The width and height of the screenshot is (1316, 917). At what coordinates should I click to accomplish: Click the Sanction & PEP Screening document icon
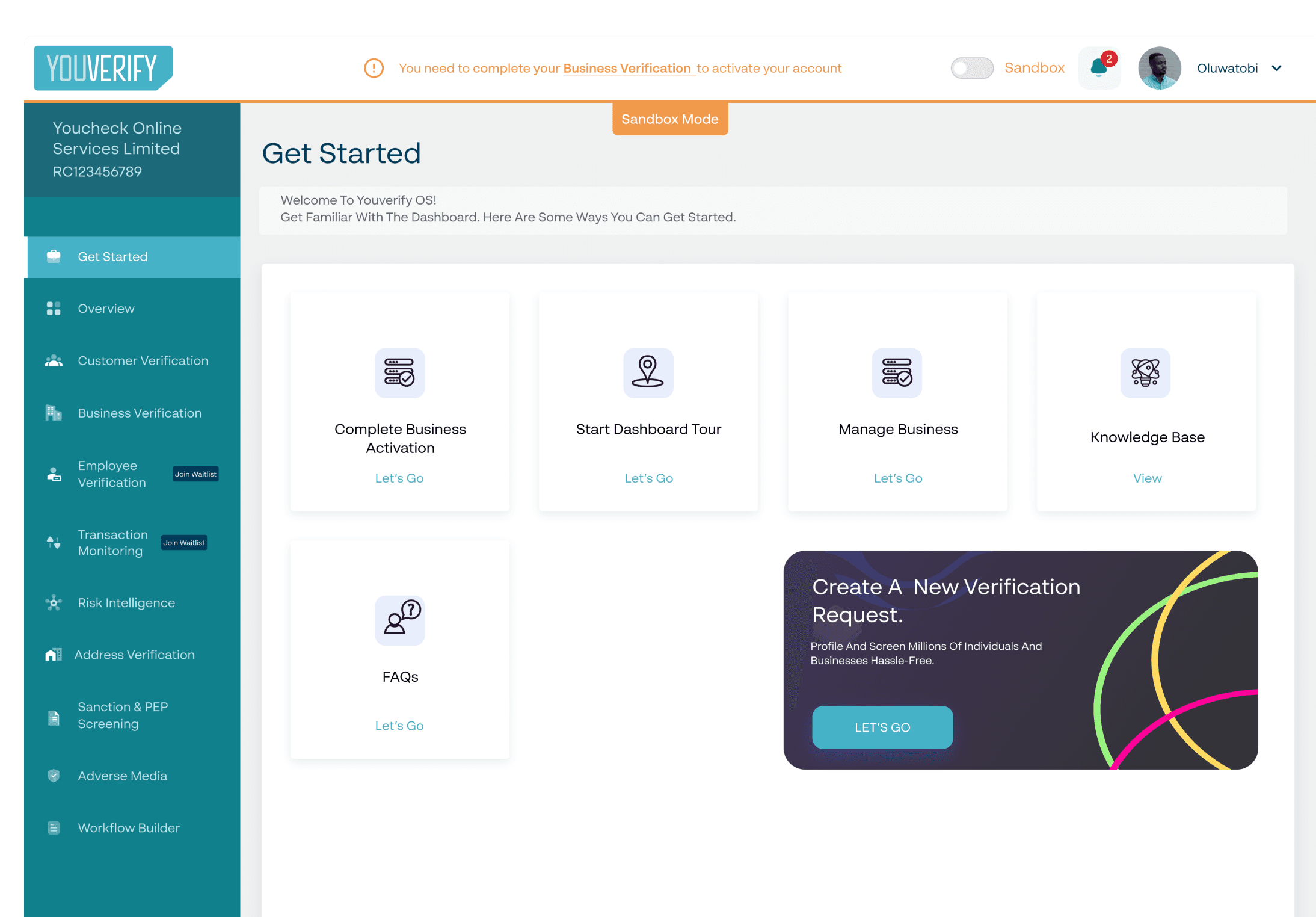[54, 717]
